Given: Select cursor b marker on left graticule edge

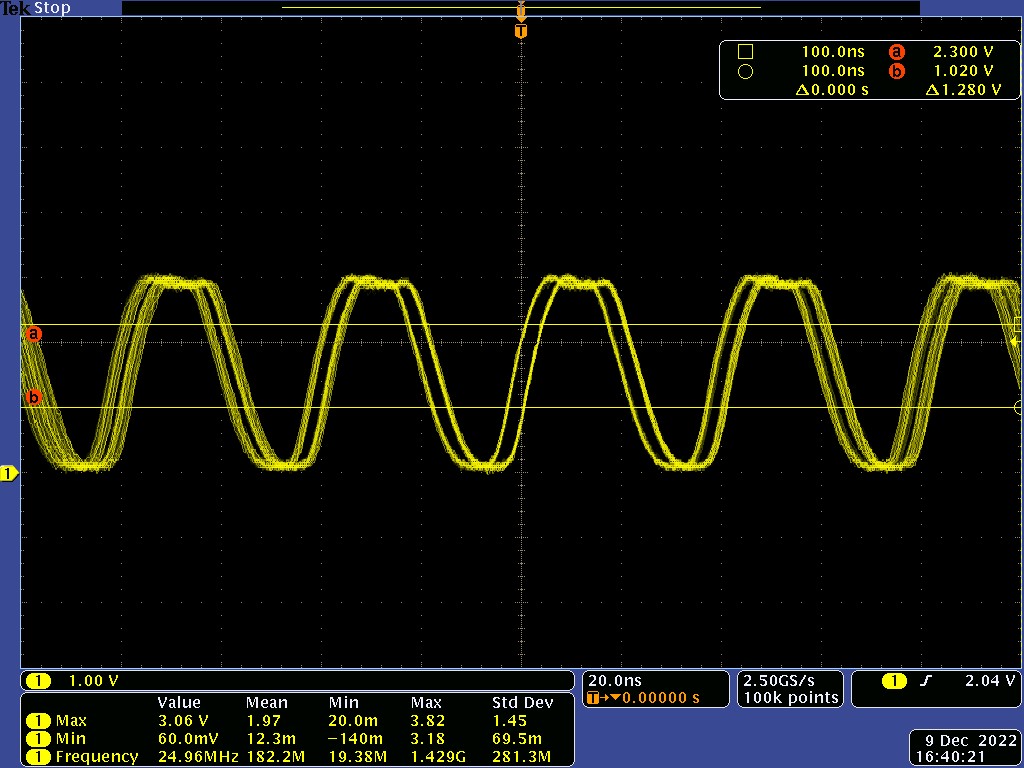Looking at the screenshot, I should [34, 398].
